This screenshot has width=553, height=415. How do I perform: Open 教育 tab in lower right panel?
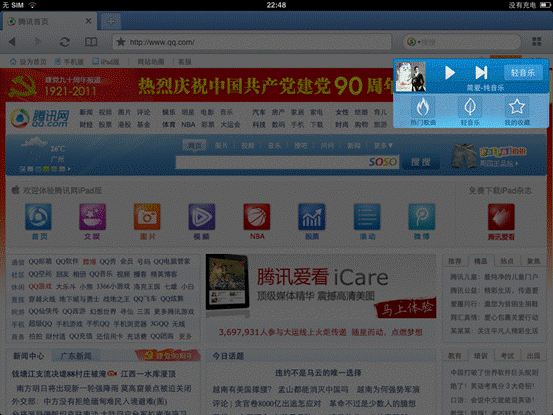(x=455, y=356)
